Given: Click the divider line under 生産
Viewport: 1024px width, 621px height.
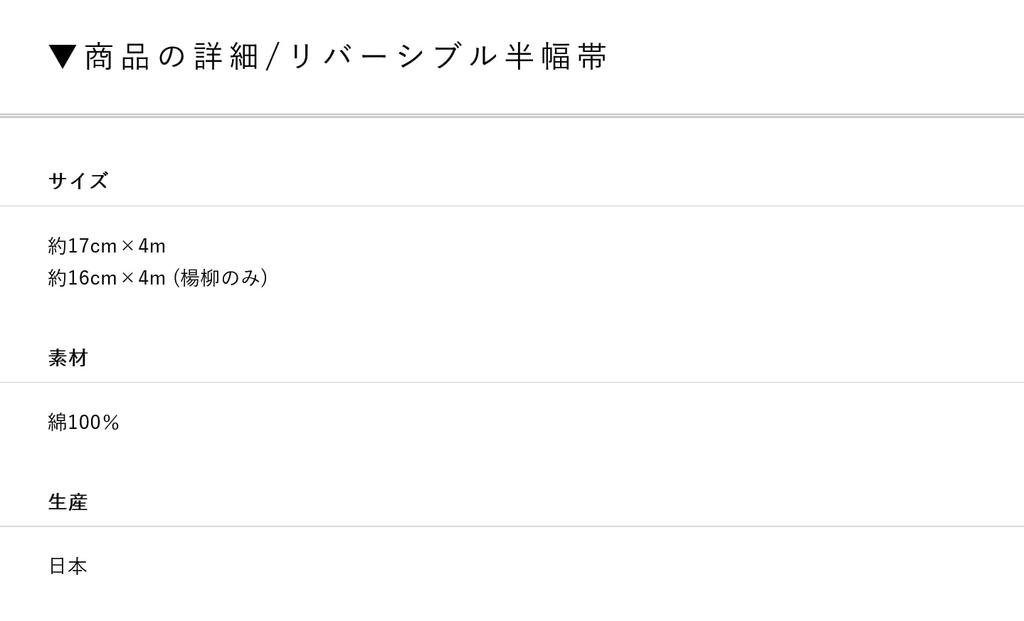Looking at the screenshot, I should point(512,526).
